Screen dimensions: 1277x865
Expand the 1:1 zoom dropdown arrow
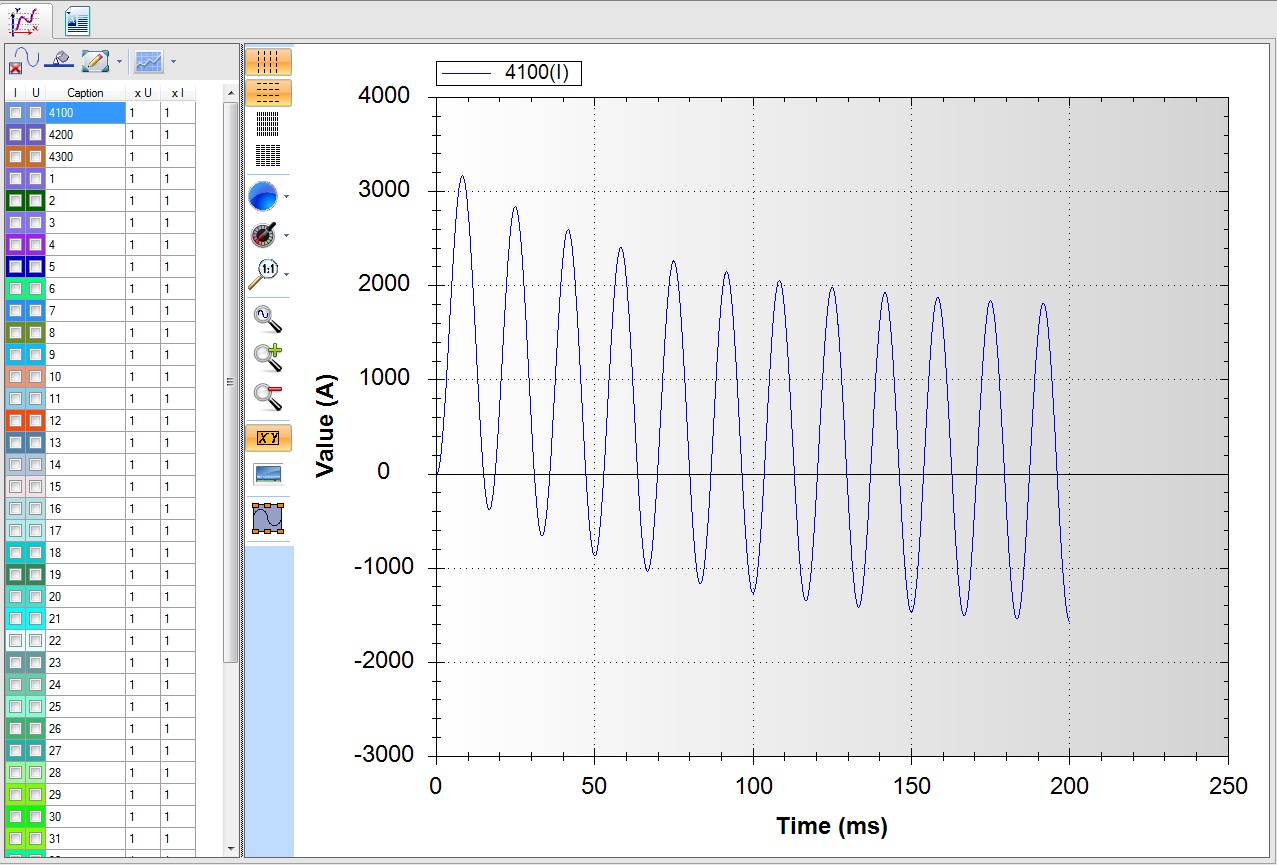pyautogui.click(x=287, y=274)
